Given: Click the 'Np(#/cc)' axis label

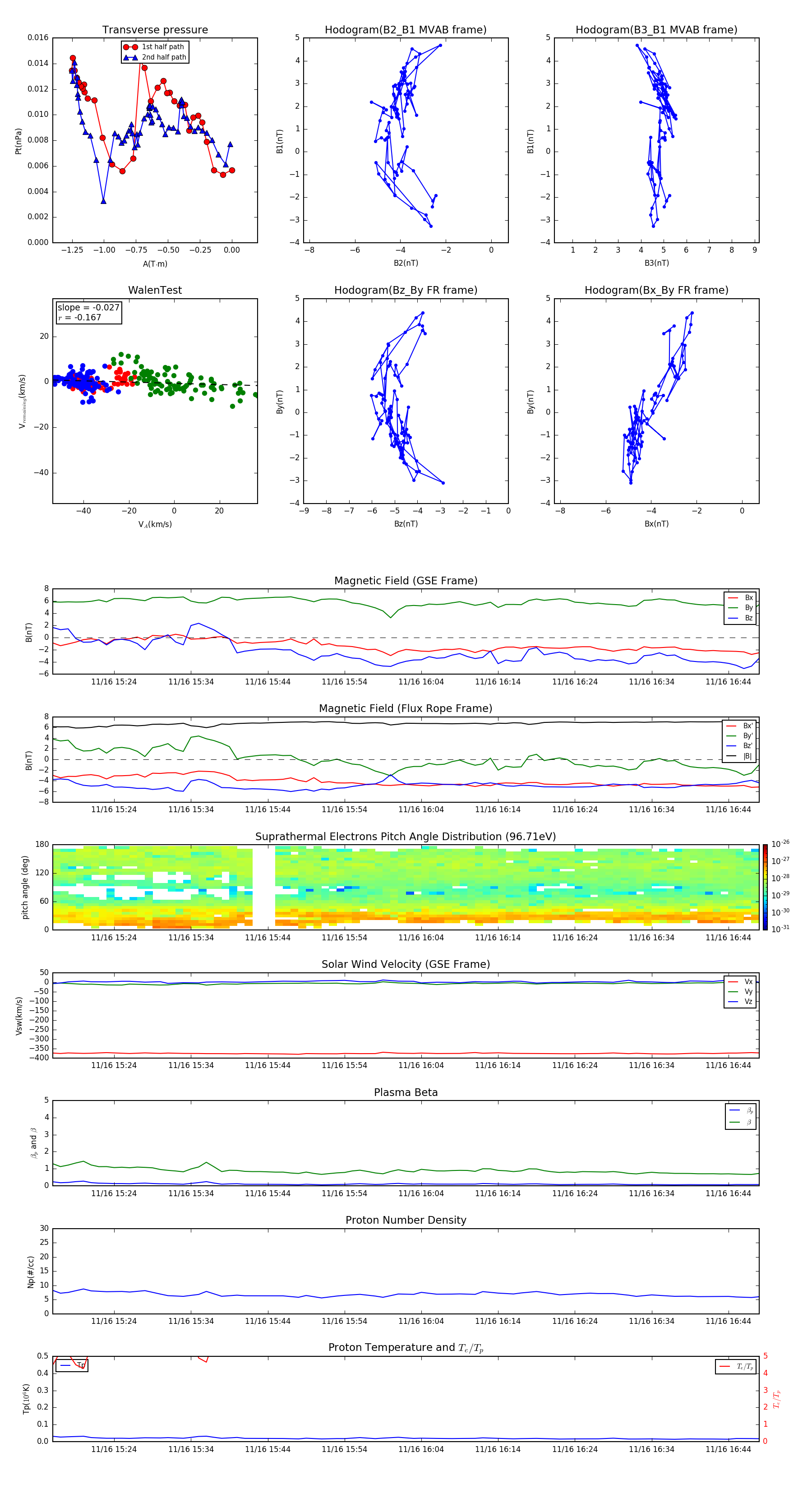Looking at the screenshot, I should 31,1271.
